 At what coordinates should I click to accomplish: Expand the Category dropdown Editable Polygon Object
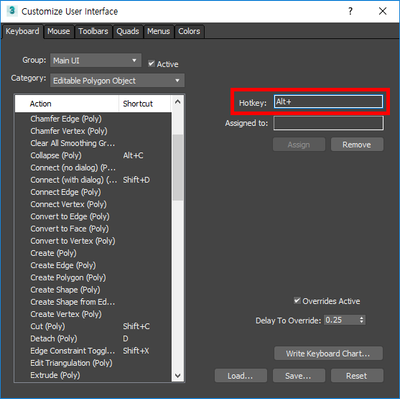[117, 81]
